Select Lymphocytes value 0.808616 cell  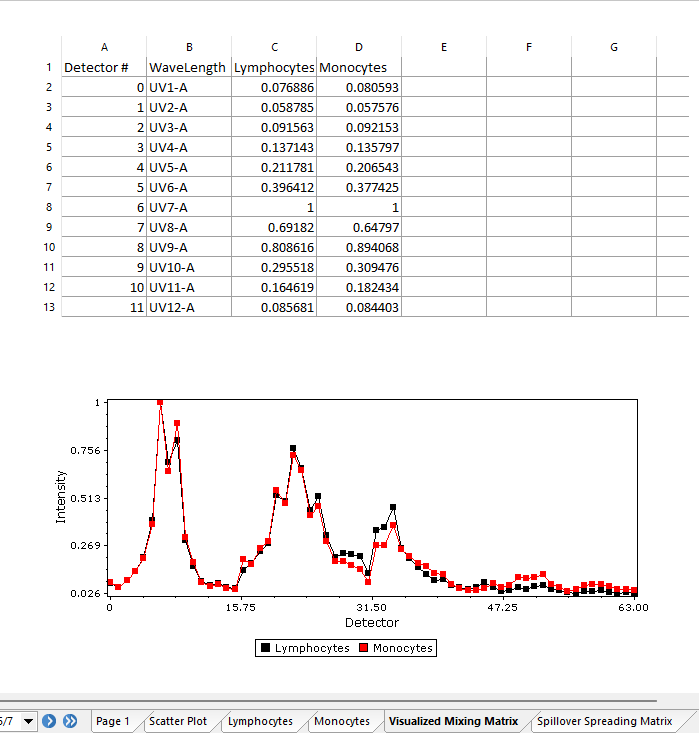click(x=274, y=247)
